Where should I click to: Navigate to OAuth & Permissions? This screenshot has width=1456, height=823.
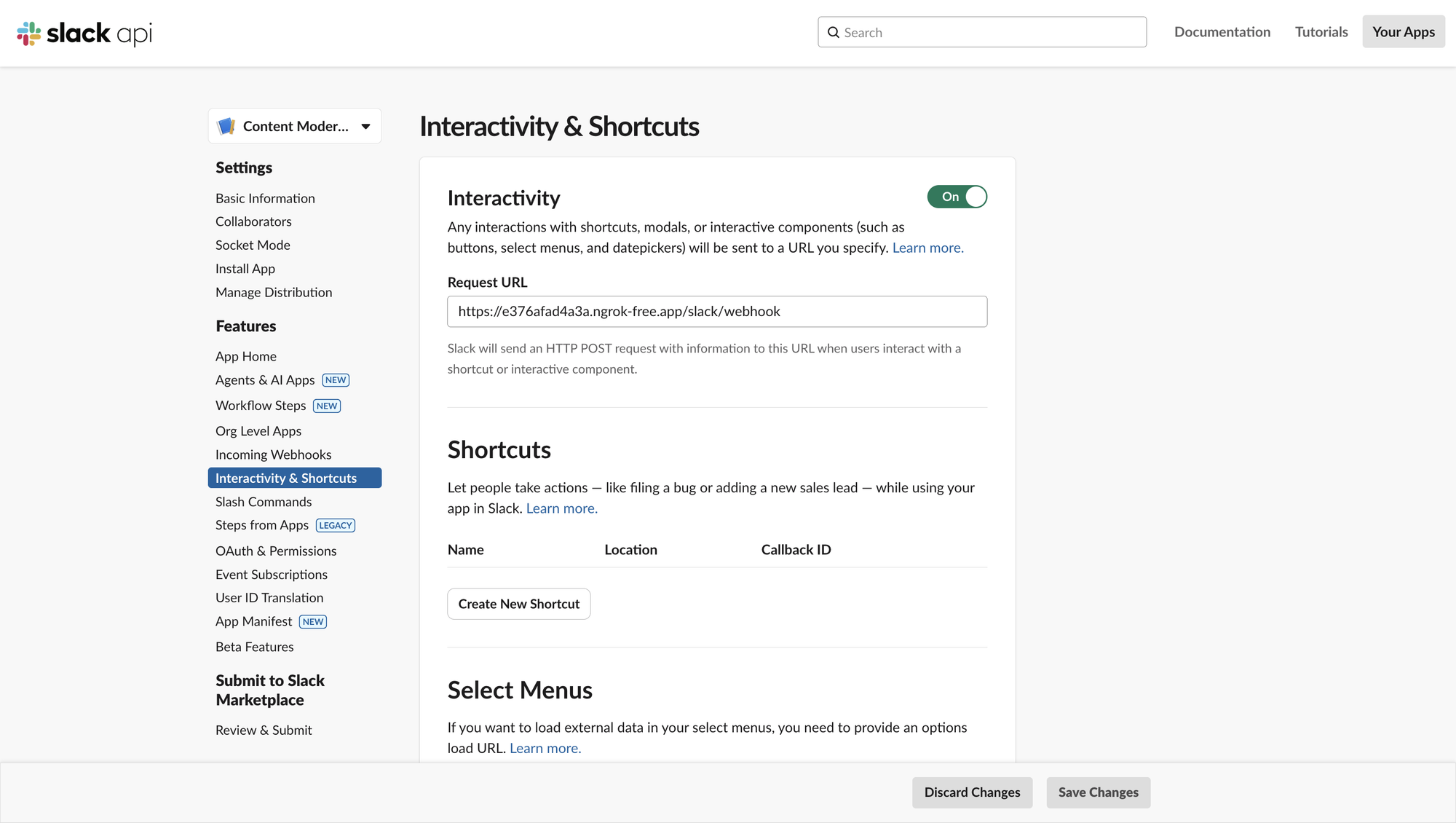pyautogui.click(x=276, y=551)
